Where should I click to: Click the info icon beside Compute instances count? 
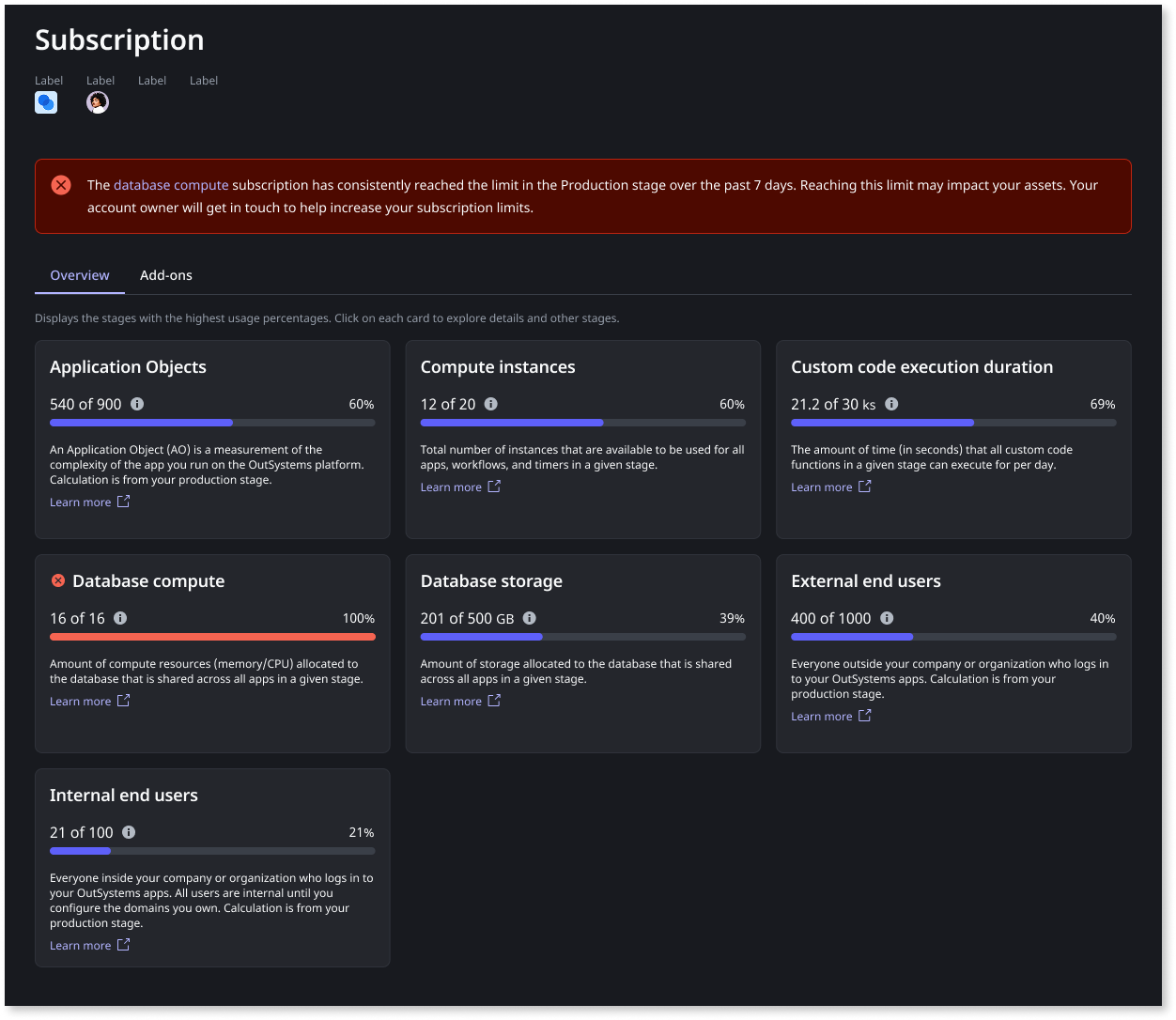[489, 404]
